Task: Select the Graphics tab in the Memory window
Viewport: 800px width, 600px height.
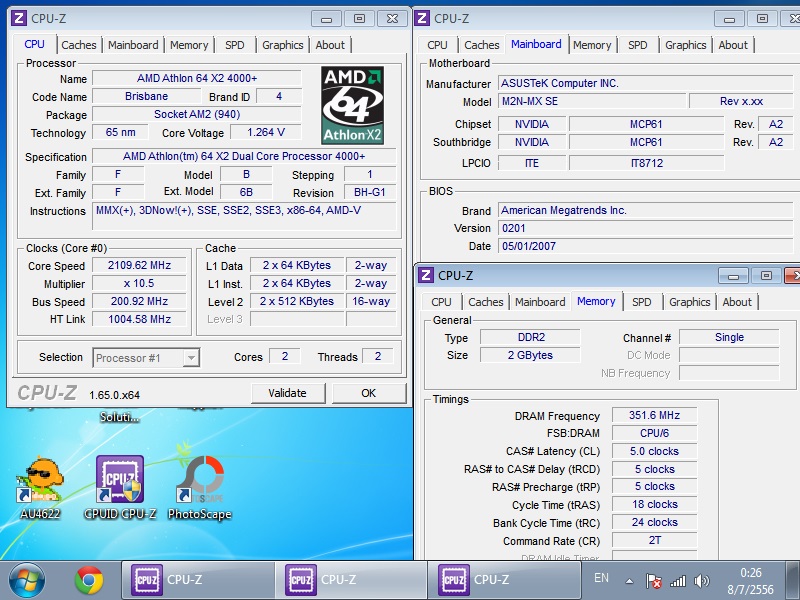Action: coord(690,302)
